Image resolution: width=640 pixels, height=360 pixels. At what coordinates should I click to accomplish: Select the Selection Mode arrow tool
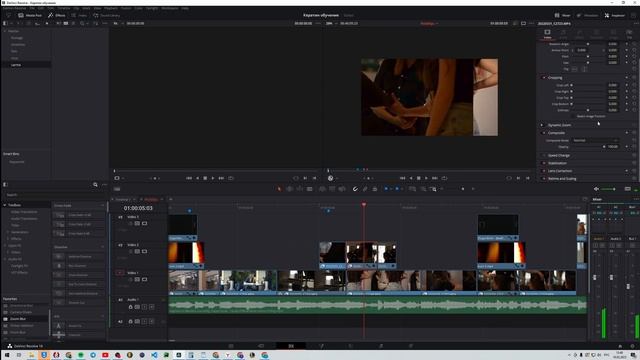point(280,189)
